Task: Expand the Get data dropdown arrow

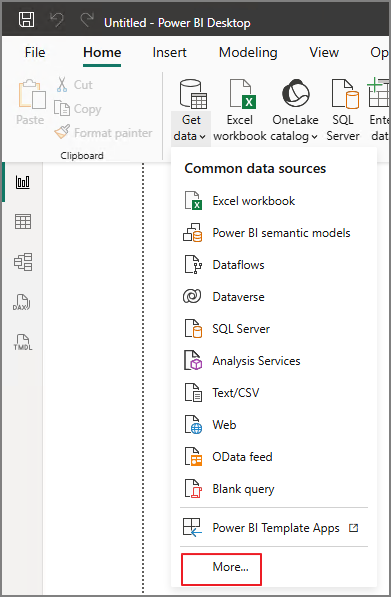Action: (x=203, y=137)
